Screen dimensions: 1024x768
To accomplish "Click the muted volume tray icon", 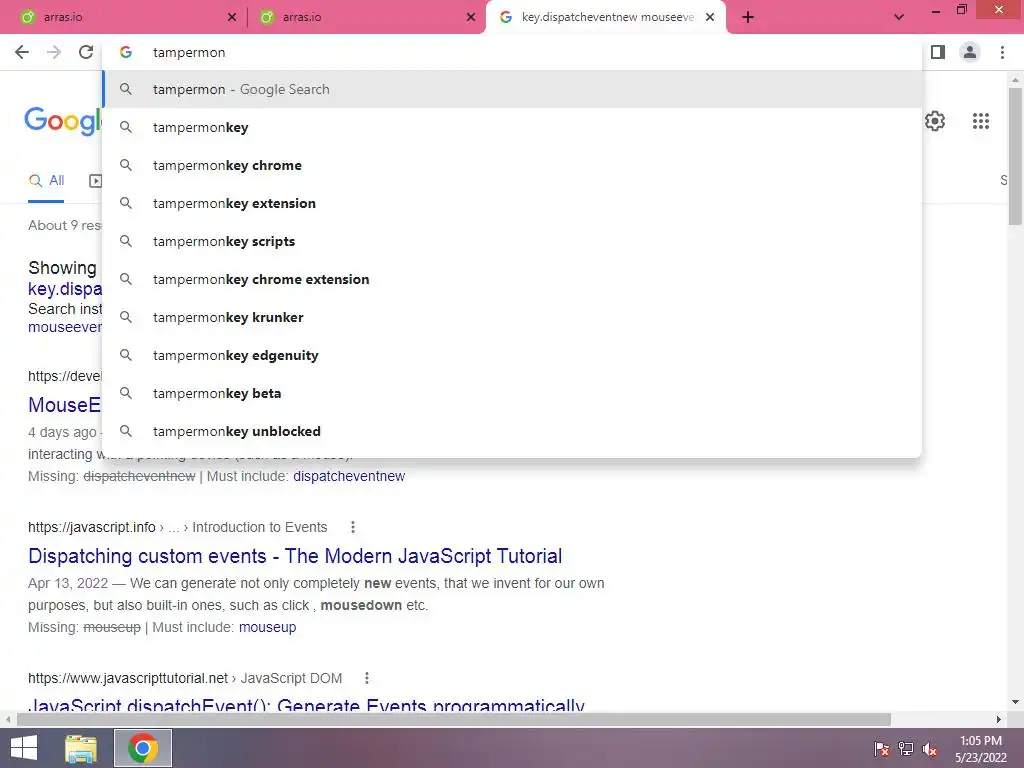I will pyautogui.click(x=930, y=748).
